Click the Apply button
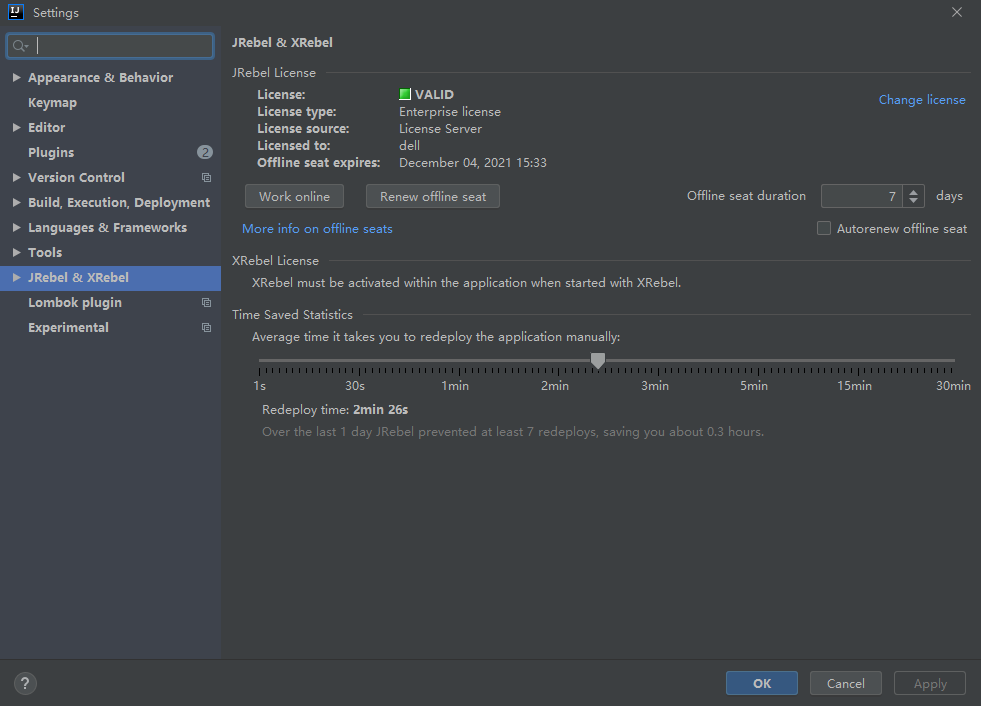 tap(930, 683)
